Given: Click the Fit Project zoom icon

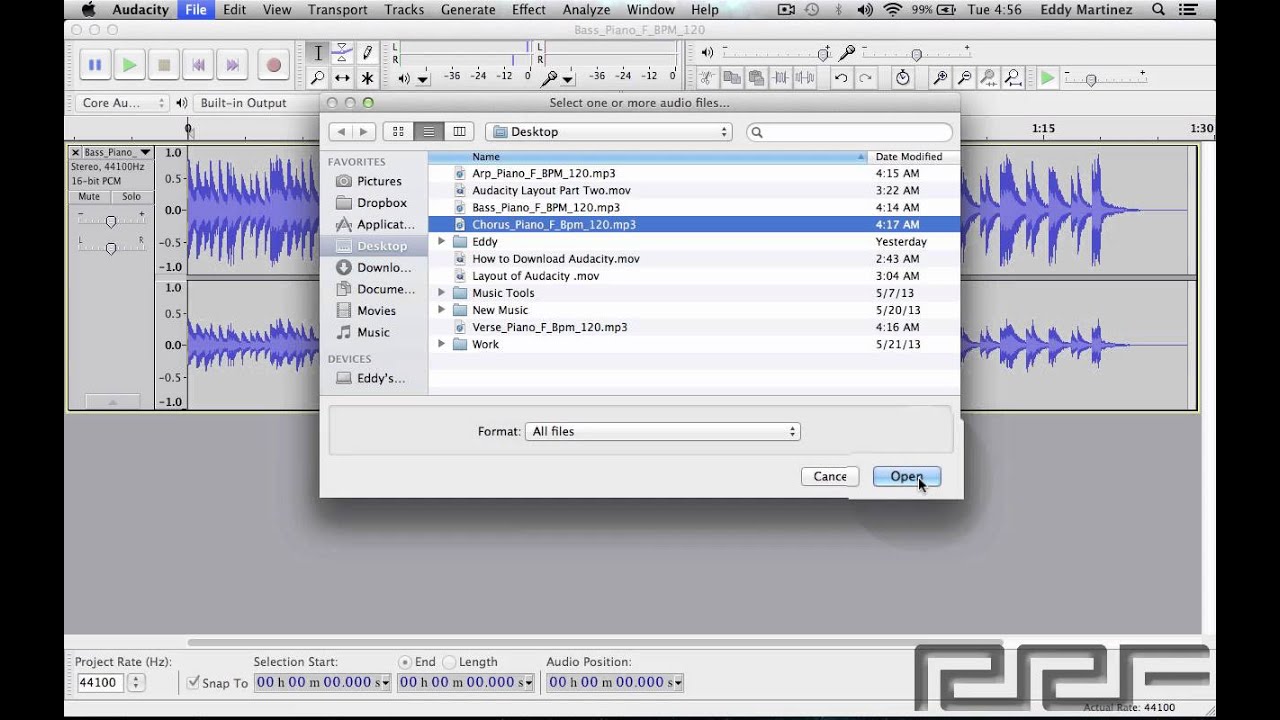Looking at the screenshot, I should pos(1013,77).
